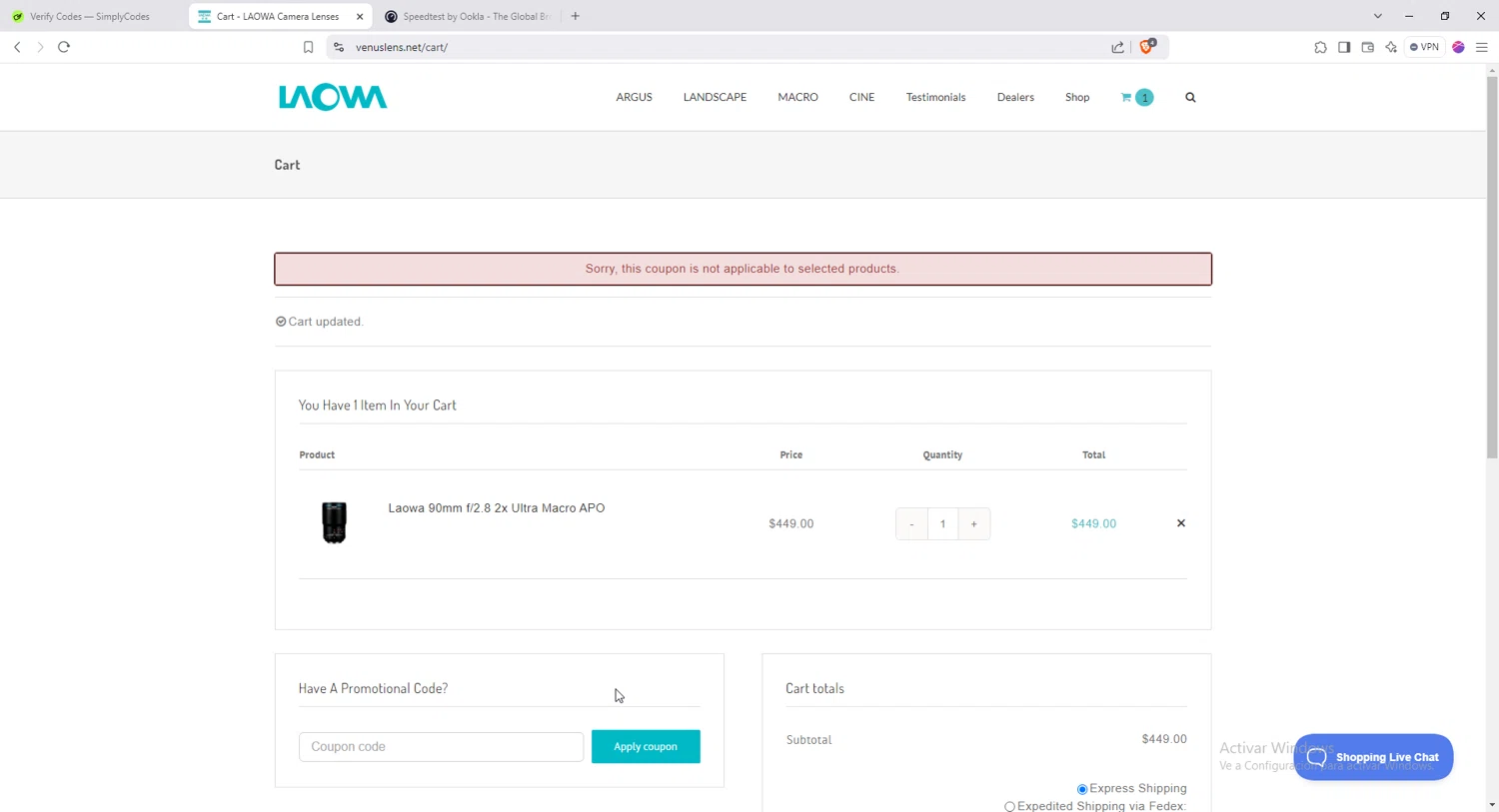Click the $449.00 item total

click(1093, 523)
